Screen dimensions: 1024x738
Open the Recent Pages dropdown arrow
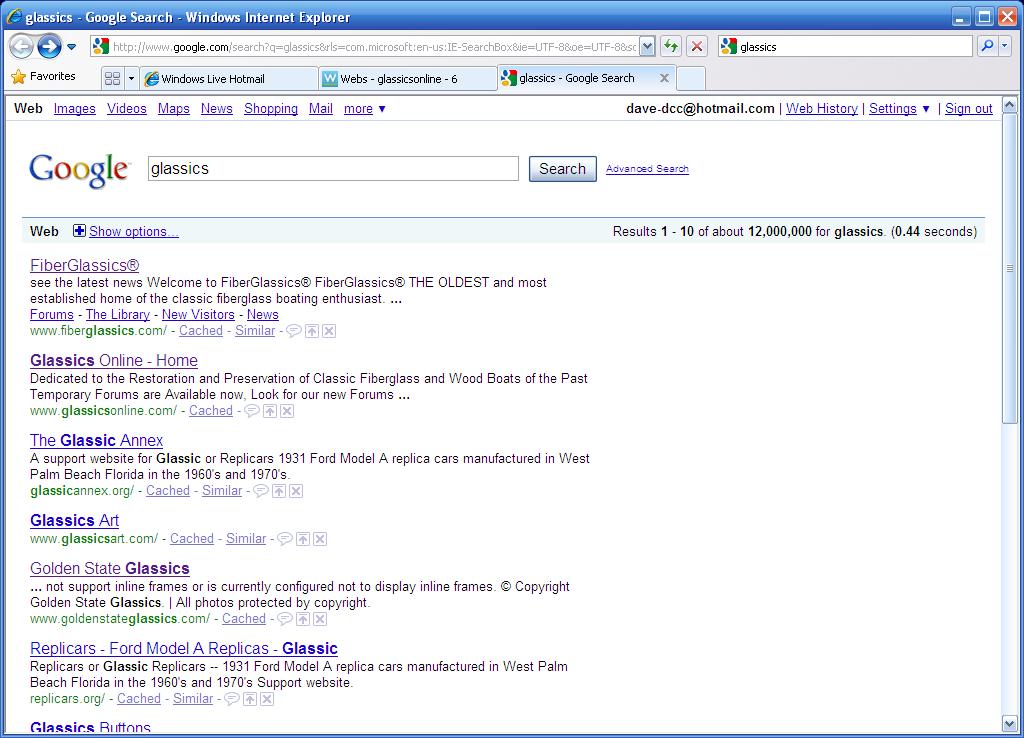point(71,47)
